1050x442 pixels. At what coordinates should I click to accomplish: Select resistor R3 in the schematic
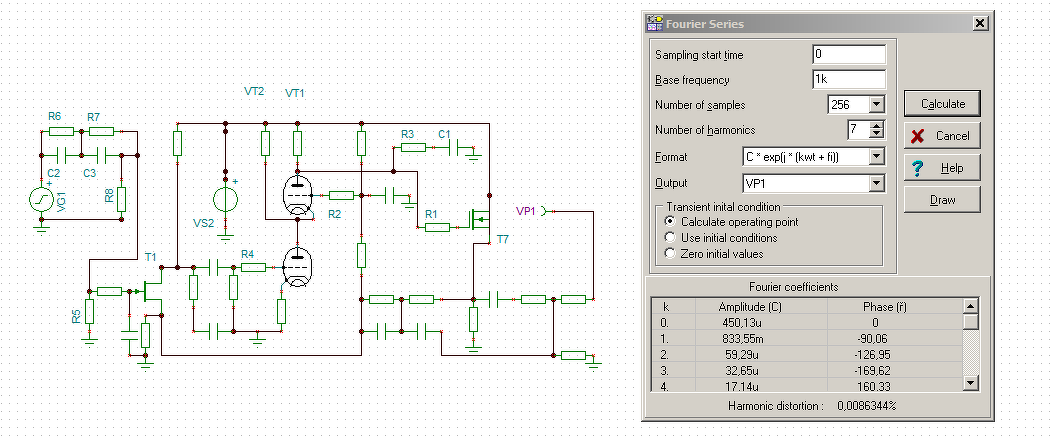[x=413, y=147]
